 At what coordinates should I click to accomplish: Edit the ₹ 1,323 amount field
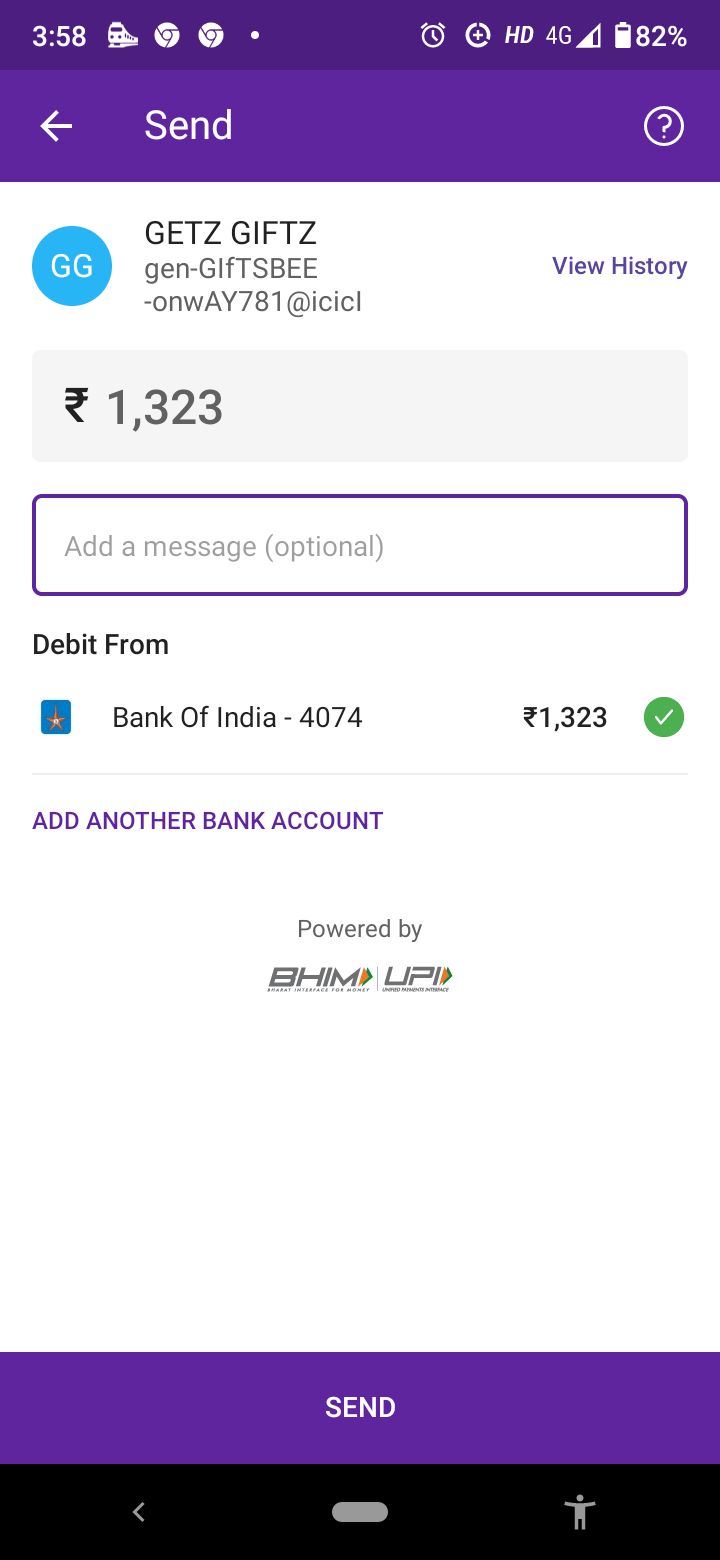coord(360,407)
